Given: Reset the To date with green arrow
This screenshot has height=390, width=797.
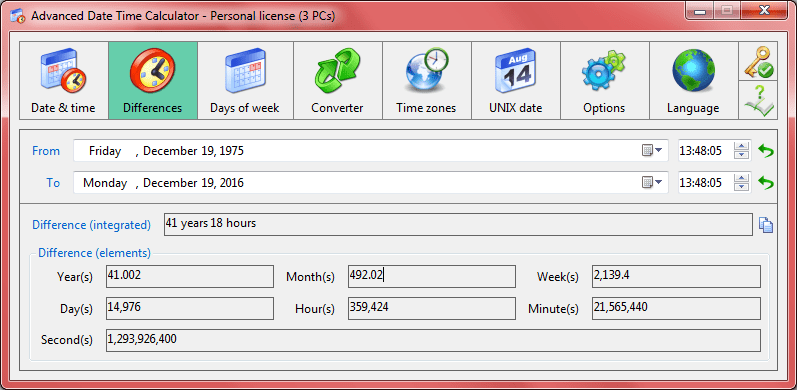Looking at the screenshot, I should pyautogui.click(x=765, y=183).
